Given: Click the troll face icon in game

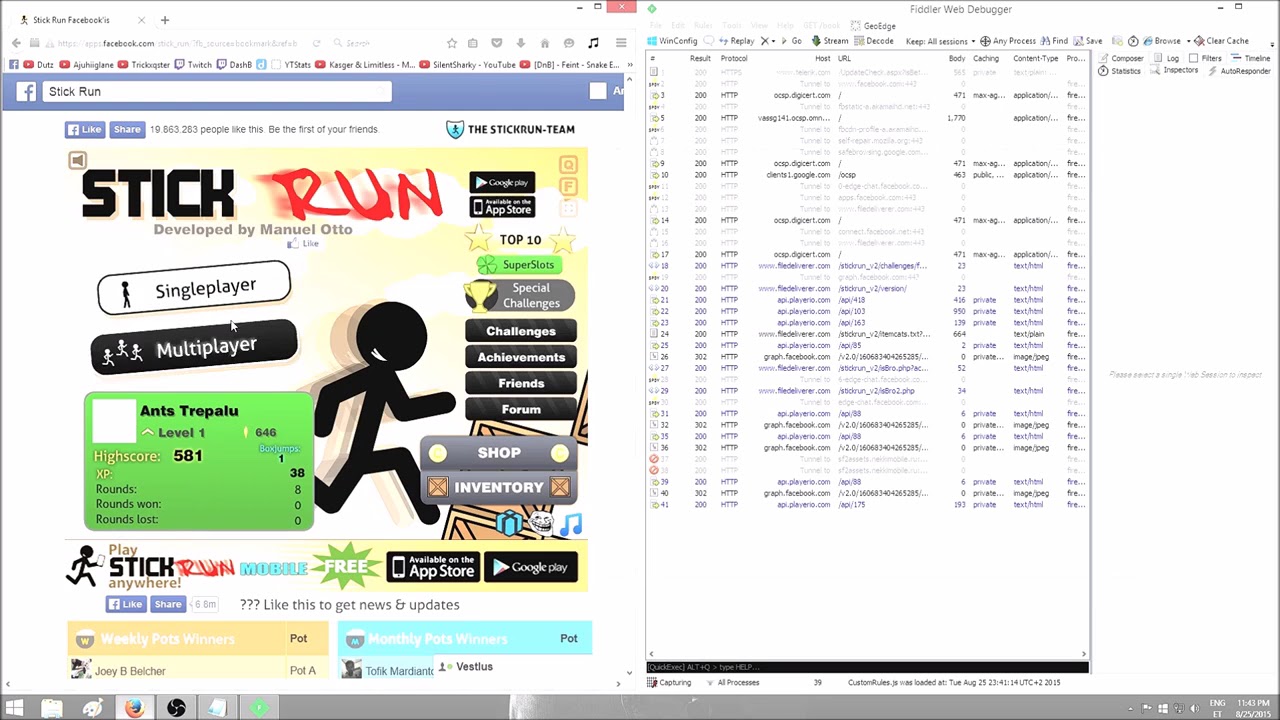Looking at the screenshot, I should [x=541, y=523].
